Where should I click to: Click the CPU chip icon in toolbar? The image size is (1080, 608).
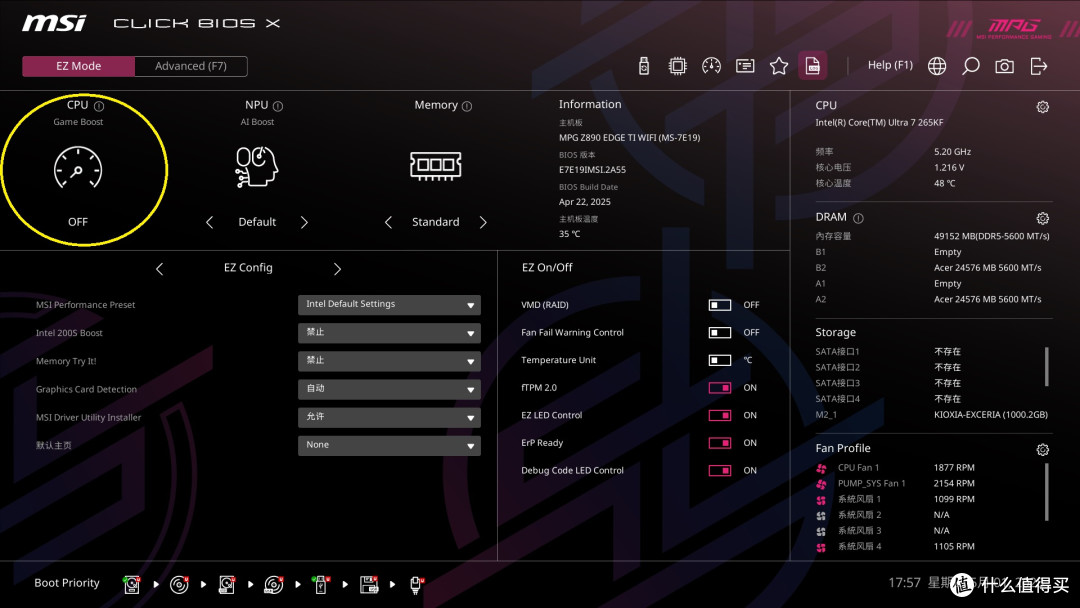tap(678, 66)
